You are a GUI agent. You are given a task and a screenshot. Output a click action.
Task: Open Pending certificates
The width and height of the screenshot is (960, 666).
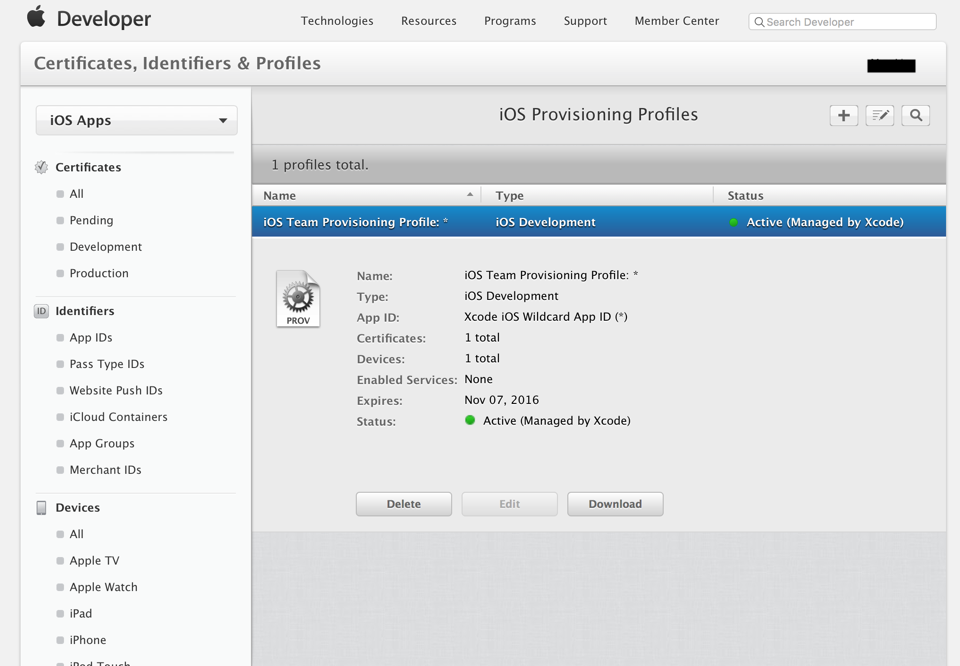[91, 220]
